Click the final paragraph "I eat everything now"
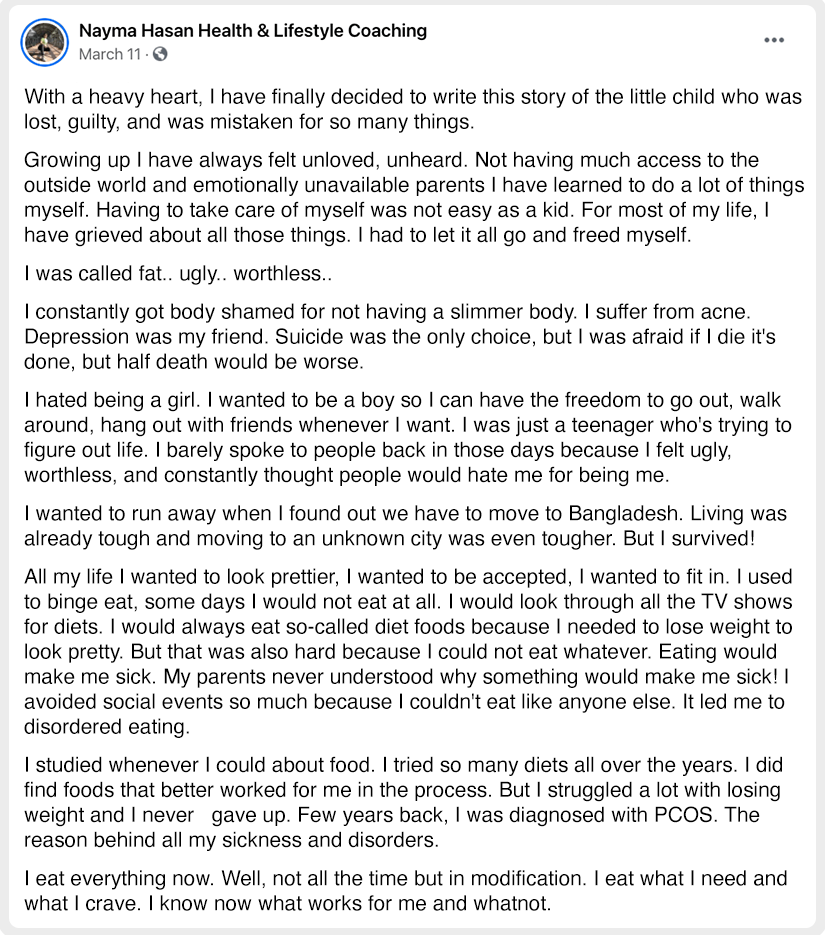Viewport: 825px width, 935px height. coord(405,890)
